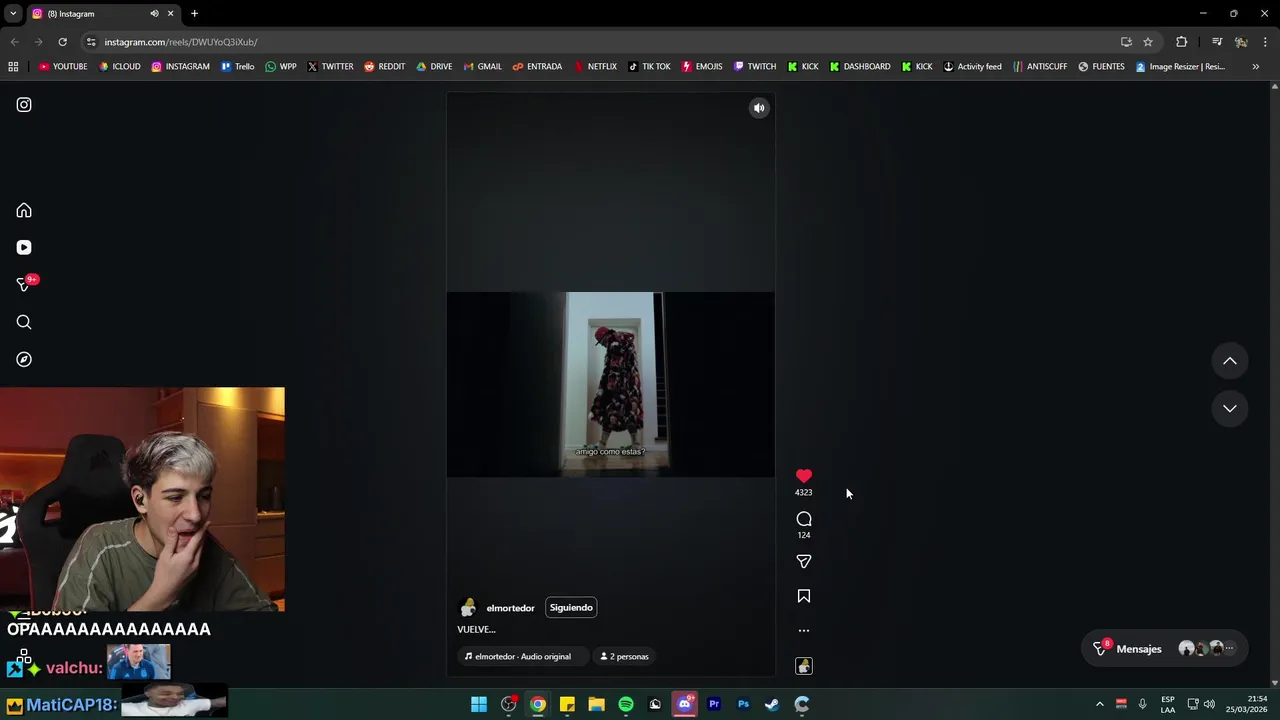
Task: Click the Siguiendo button
Action: tap(571, 608)
